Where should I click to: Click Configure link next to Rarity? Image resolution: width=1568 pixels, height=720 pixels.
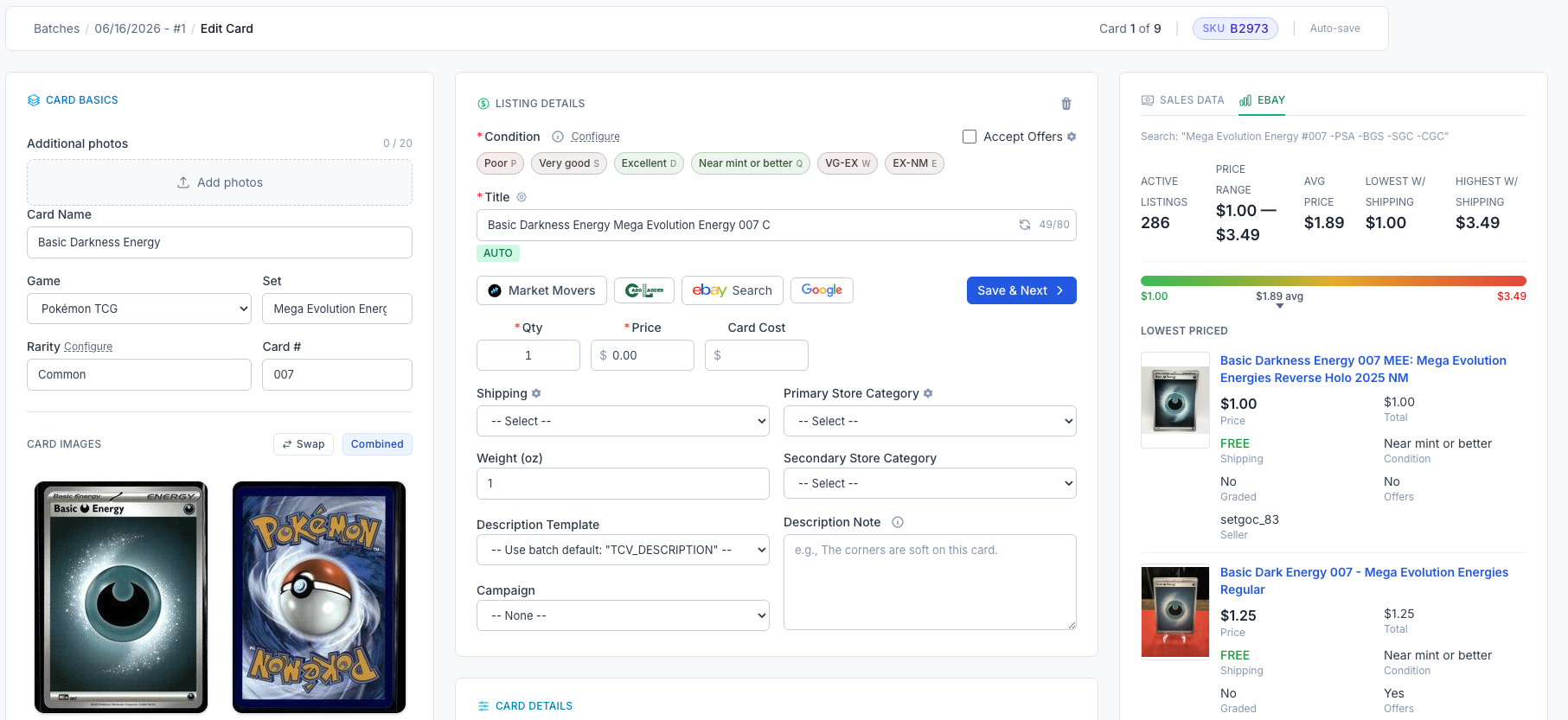88,347
